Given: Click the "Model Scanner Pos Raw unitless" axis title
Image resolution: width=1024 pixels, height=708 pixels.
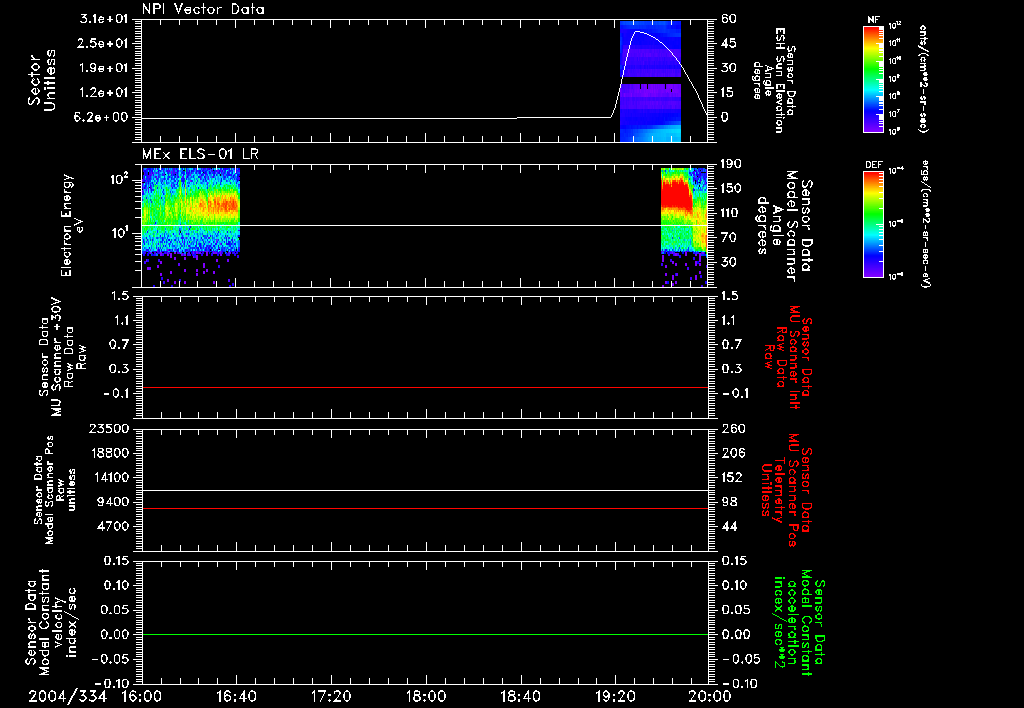Looking at the screenshot, I should (56, 490).
